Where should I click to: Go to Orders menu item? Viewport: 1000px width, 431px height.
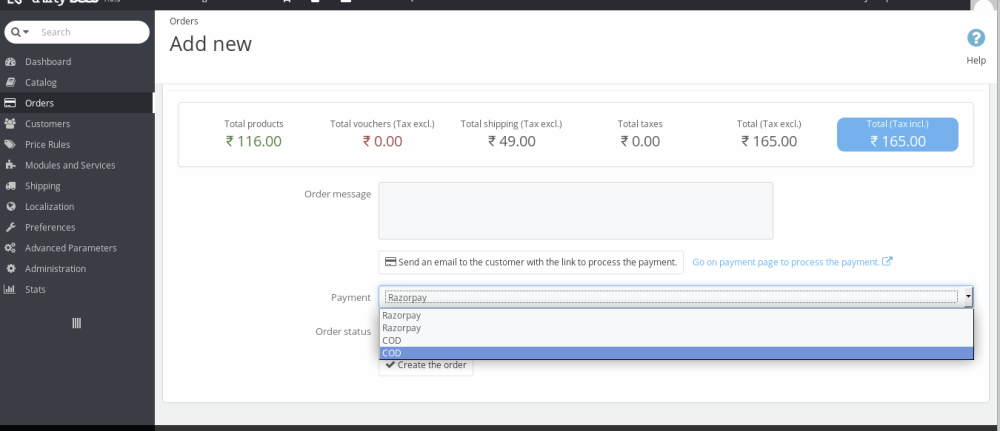[77, 103]
